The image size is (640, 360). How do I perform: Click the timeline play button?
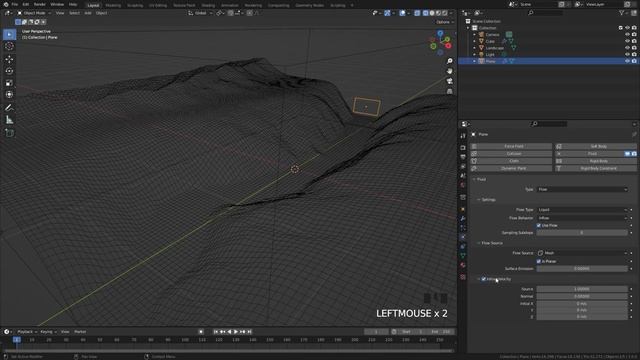coord(236,332)
